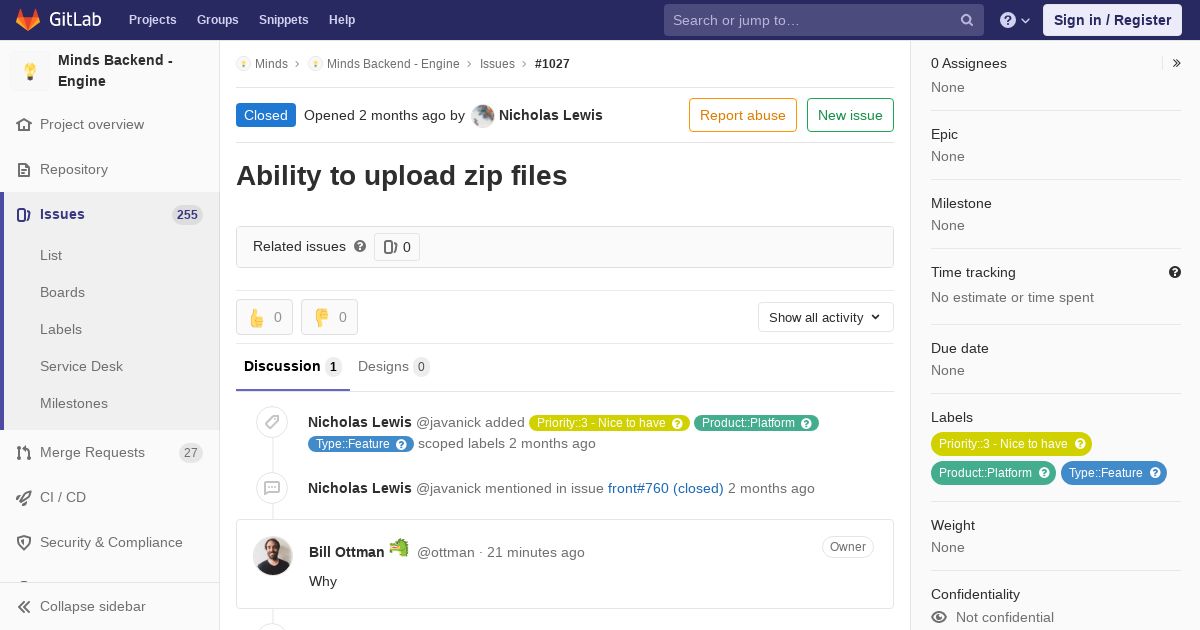The height and width of the screenshot is (630, 1200).
Task: Open Show all activity dropdown
Action: pyautogui.click(x=826, y=317)
